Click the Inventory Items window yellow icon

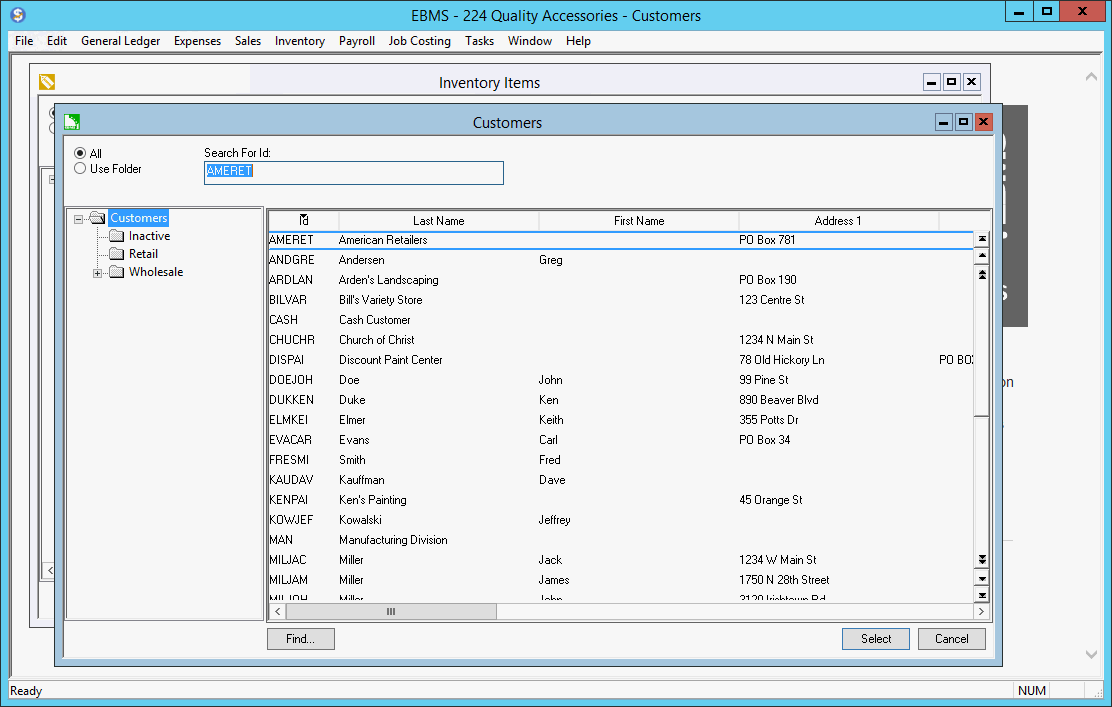tap(47, 82)
